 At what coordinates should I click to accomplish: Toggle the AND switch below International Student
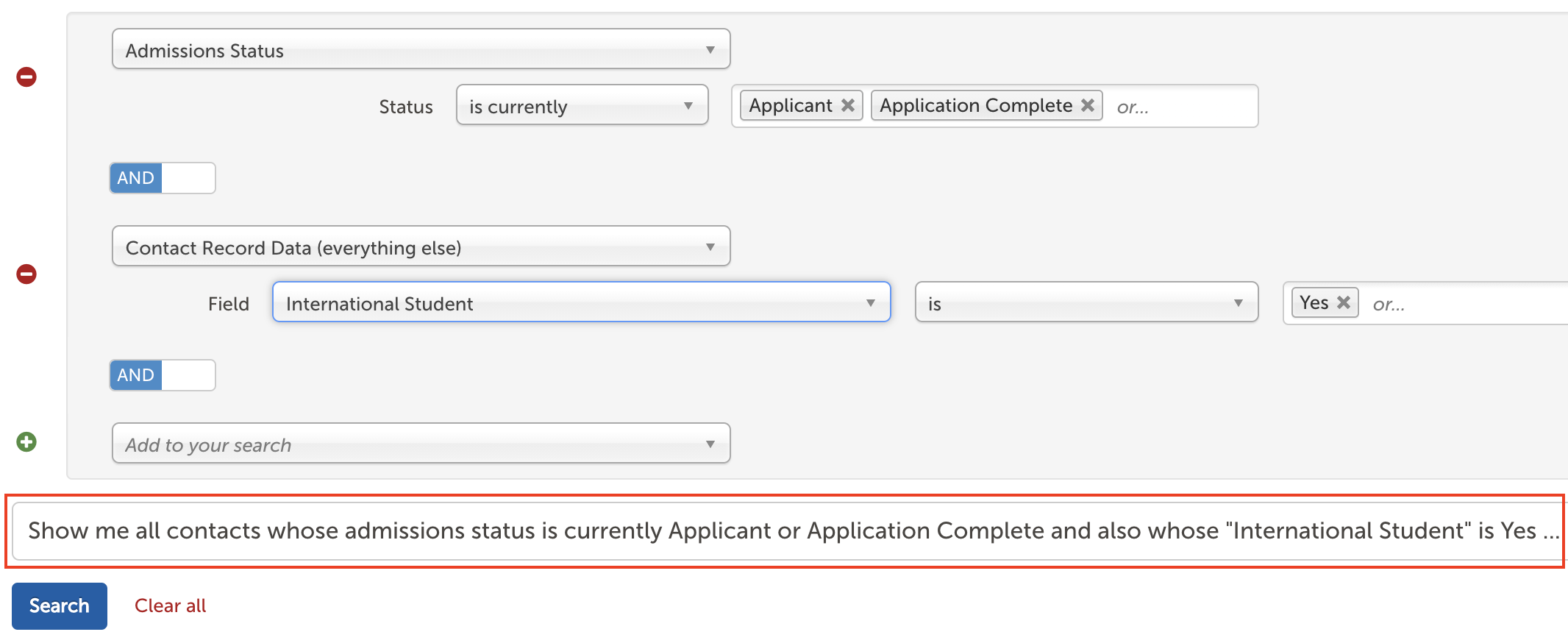click(163, 375)
